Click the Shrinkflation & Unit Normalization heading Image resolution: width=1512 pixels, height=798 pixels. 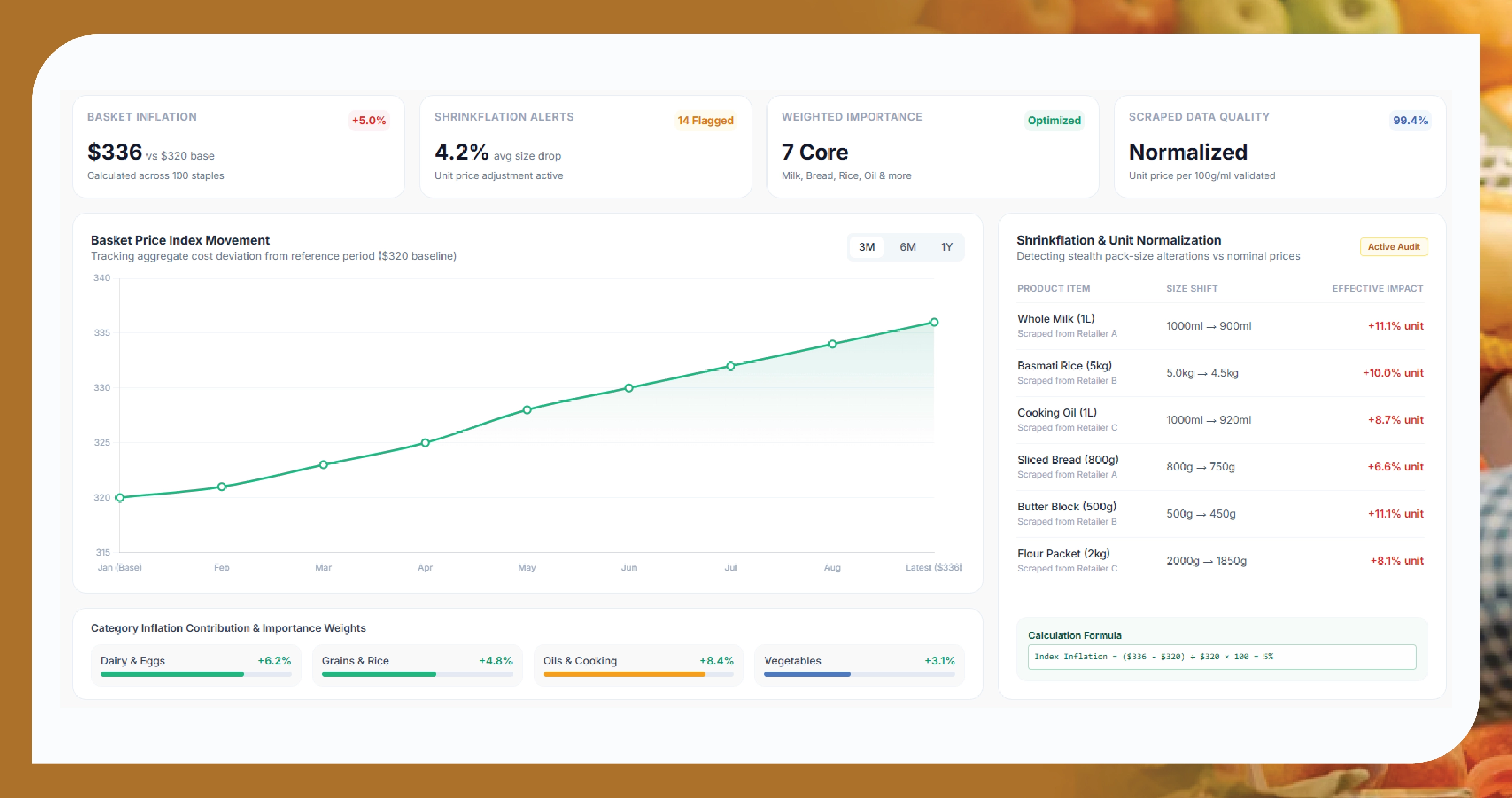point(1118,240)
